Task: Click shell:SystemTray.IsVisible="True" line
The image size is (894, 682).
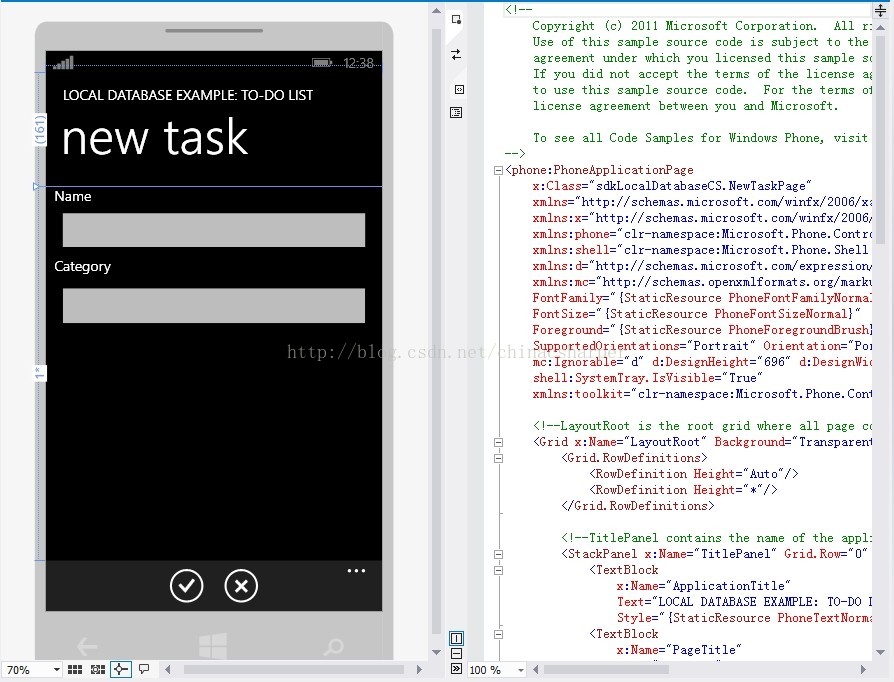Action: click(x=647, y=378)
